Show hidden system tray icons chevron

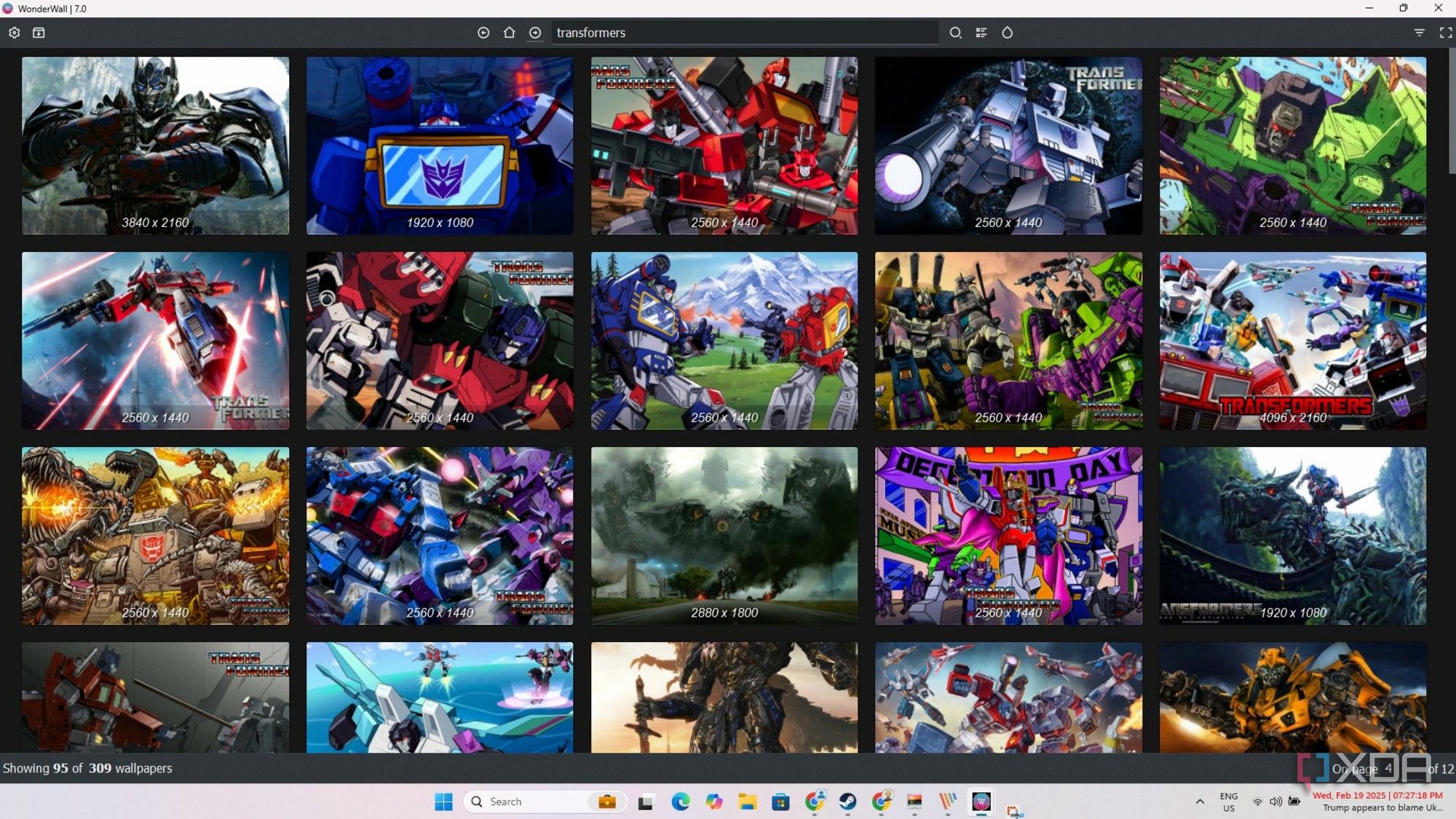(1200, 802)
